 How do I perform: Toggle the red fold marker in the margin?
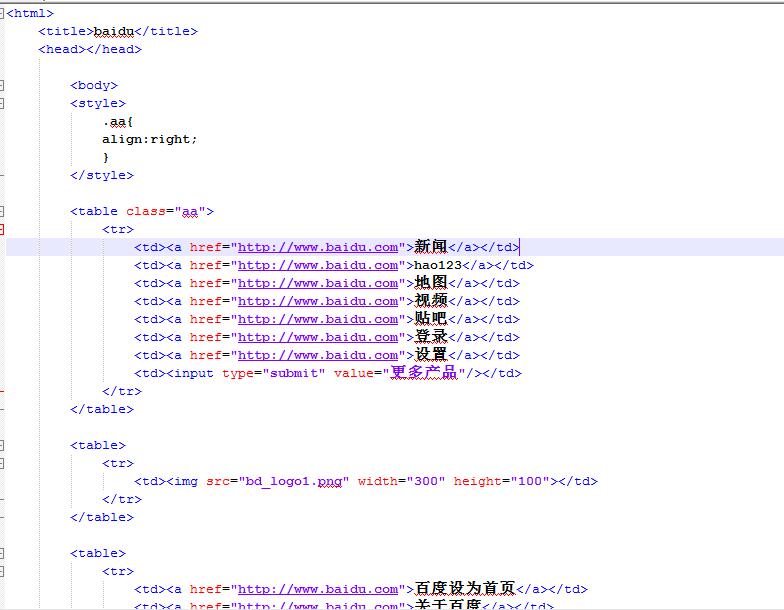click(x=2, y=230)
